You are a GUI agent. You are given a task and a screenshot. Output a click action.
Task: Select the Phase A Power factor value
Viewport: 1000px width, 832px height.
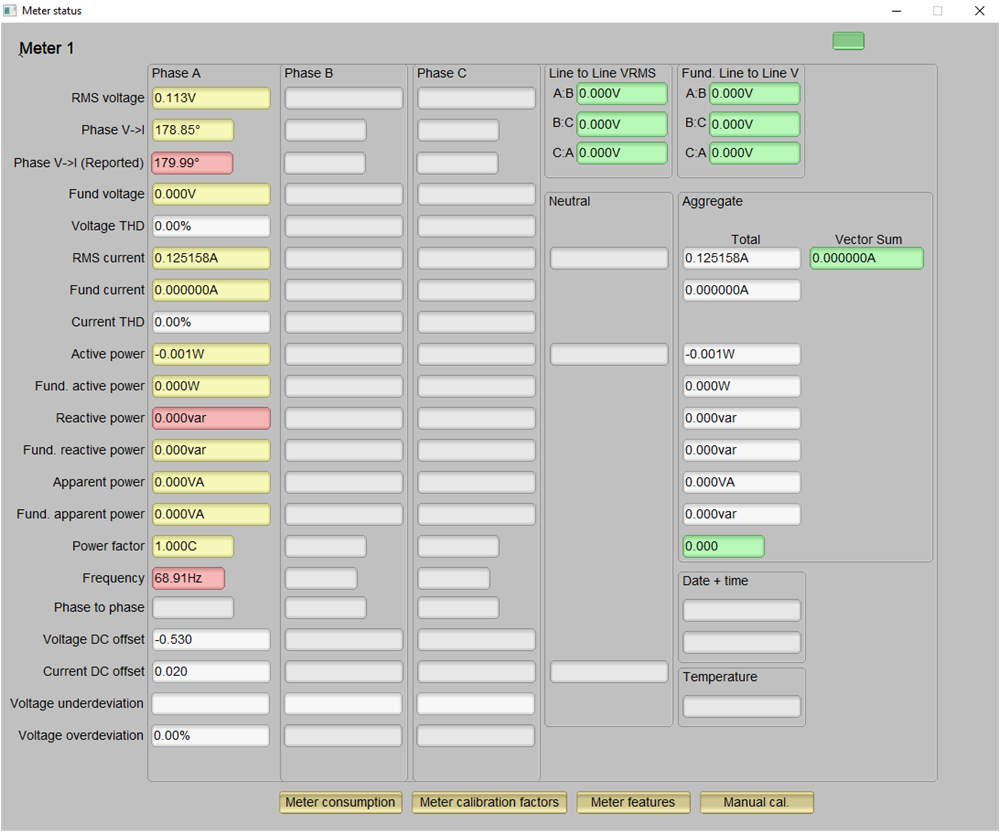tap(192, 546)
